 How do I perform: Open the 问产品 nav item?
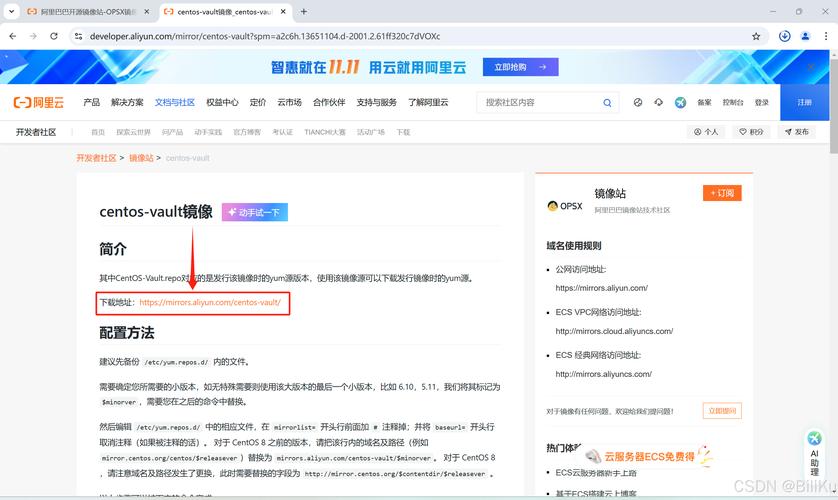[172, 132]
